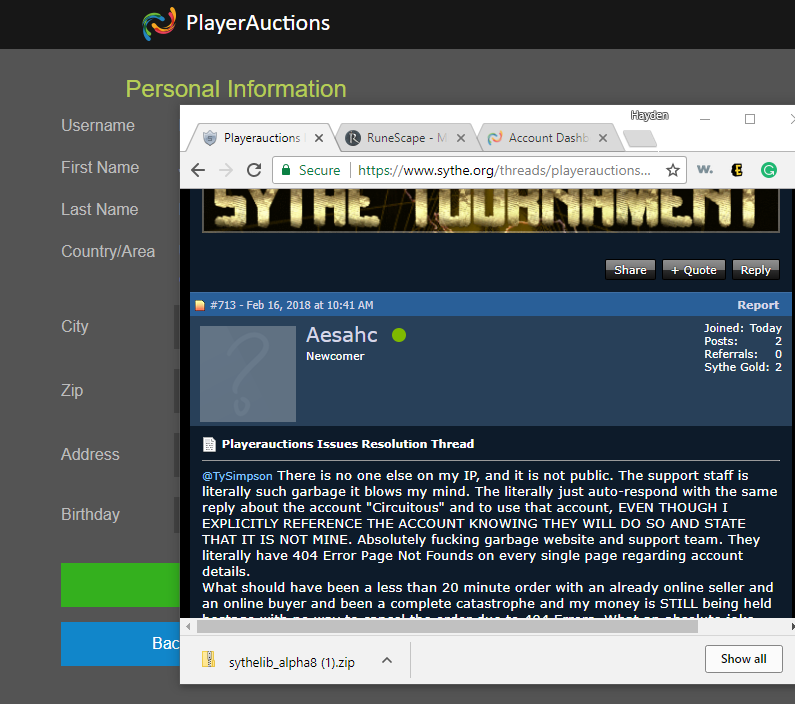This screenshot has height=704, width=795.
Task: Click the green padlock Secure indicator
Action: click(310, 170)
